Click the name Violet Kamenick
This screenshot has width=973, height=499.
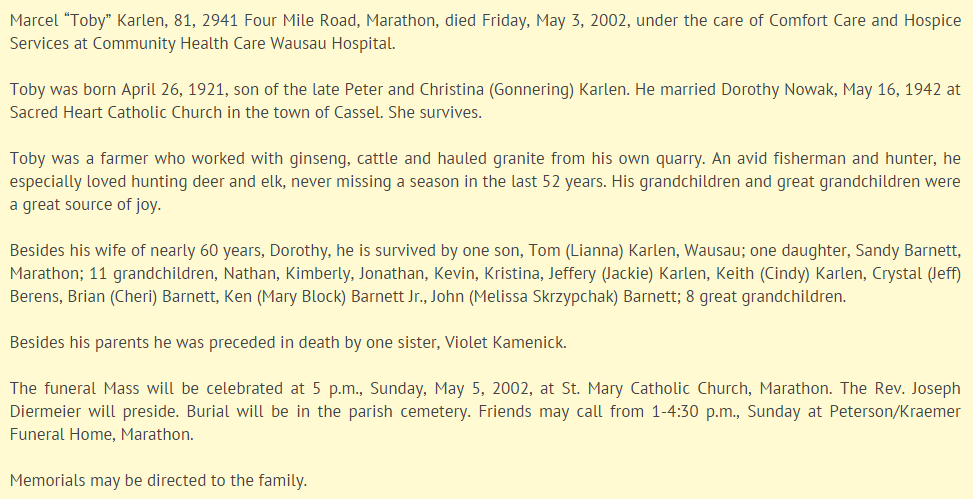point(504,342)
